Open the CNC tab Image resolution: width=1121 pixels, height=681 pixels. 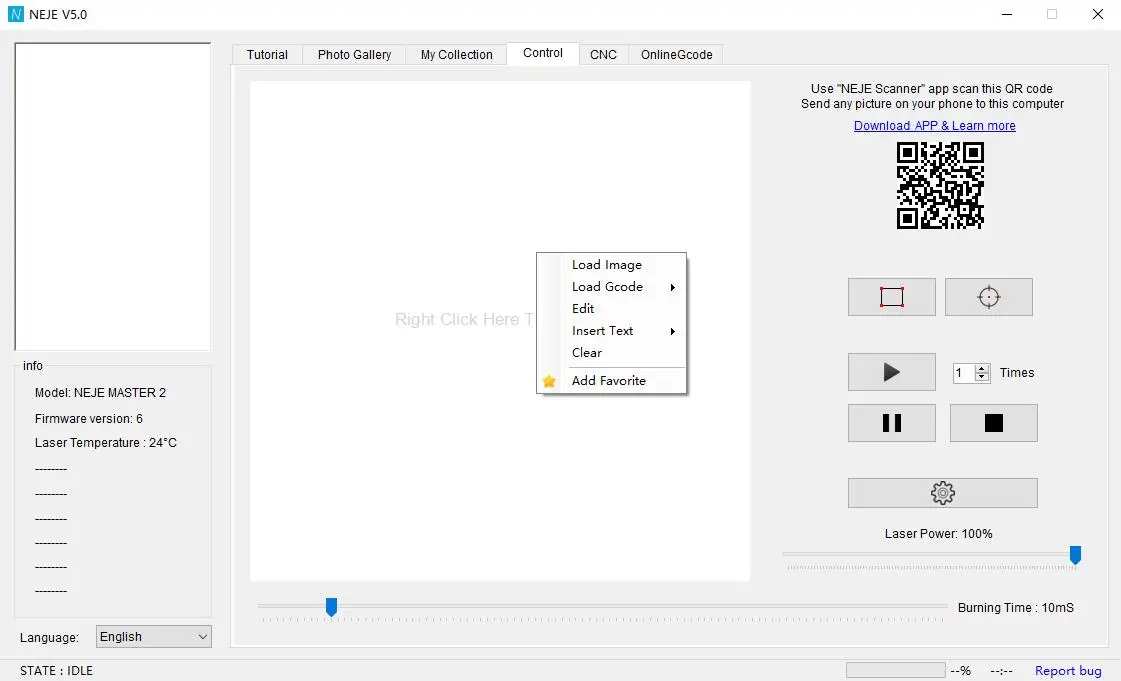tap(603, 55)
